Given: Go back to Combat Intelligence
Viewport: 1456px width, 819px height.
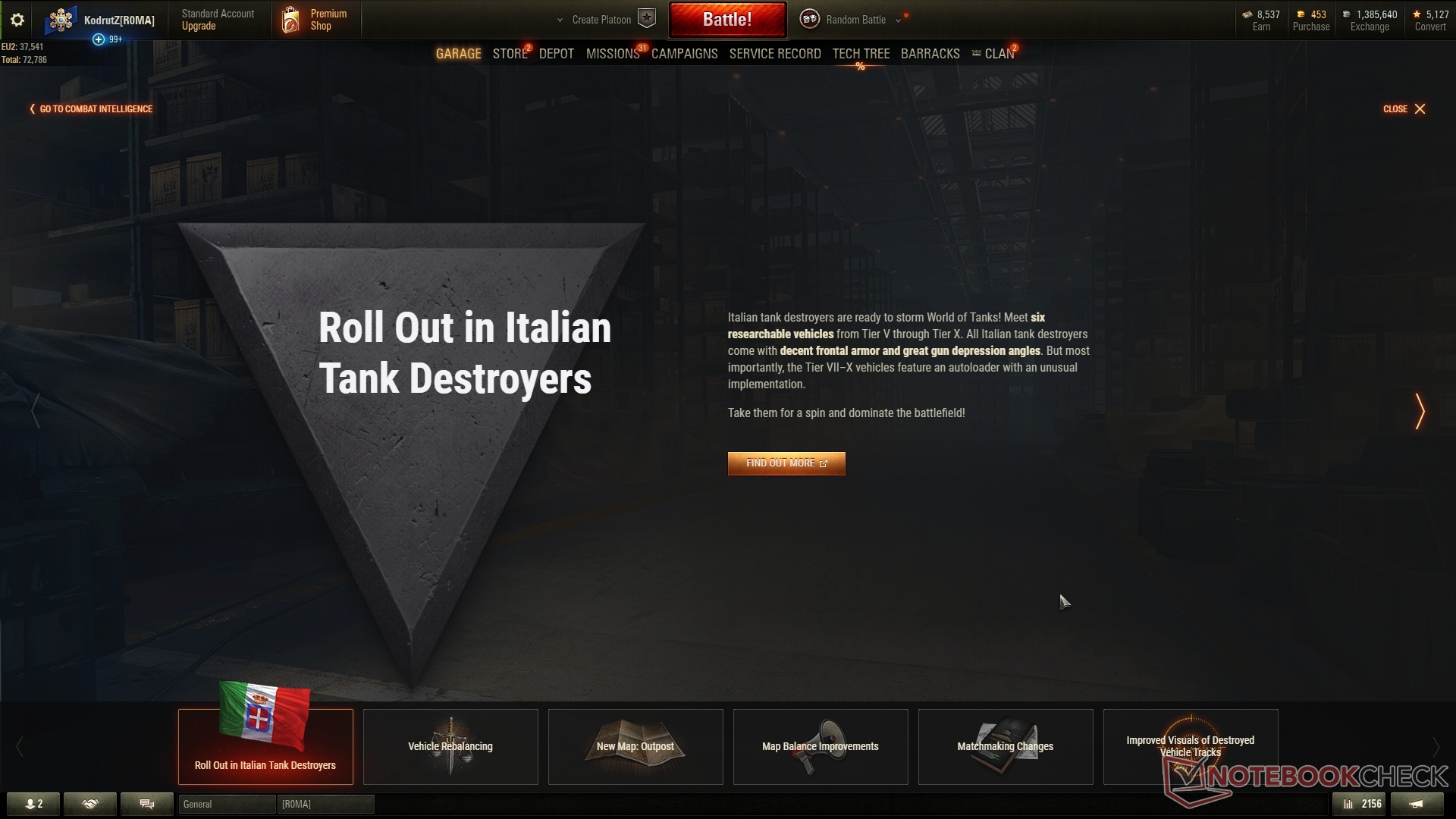Looking at the screenshot, I should click(x=91, y=109).
